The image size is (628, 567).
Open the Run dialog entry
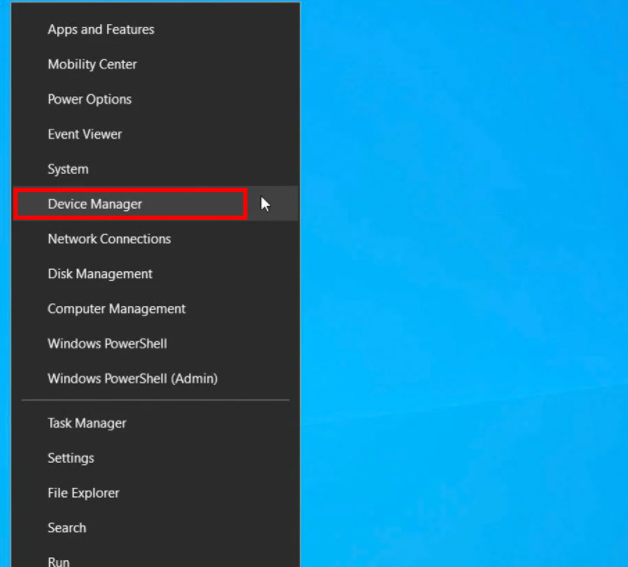[x=59, y=561]
